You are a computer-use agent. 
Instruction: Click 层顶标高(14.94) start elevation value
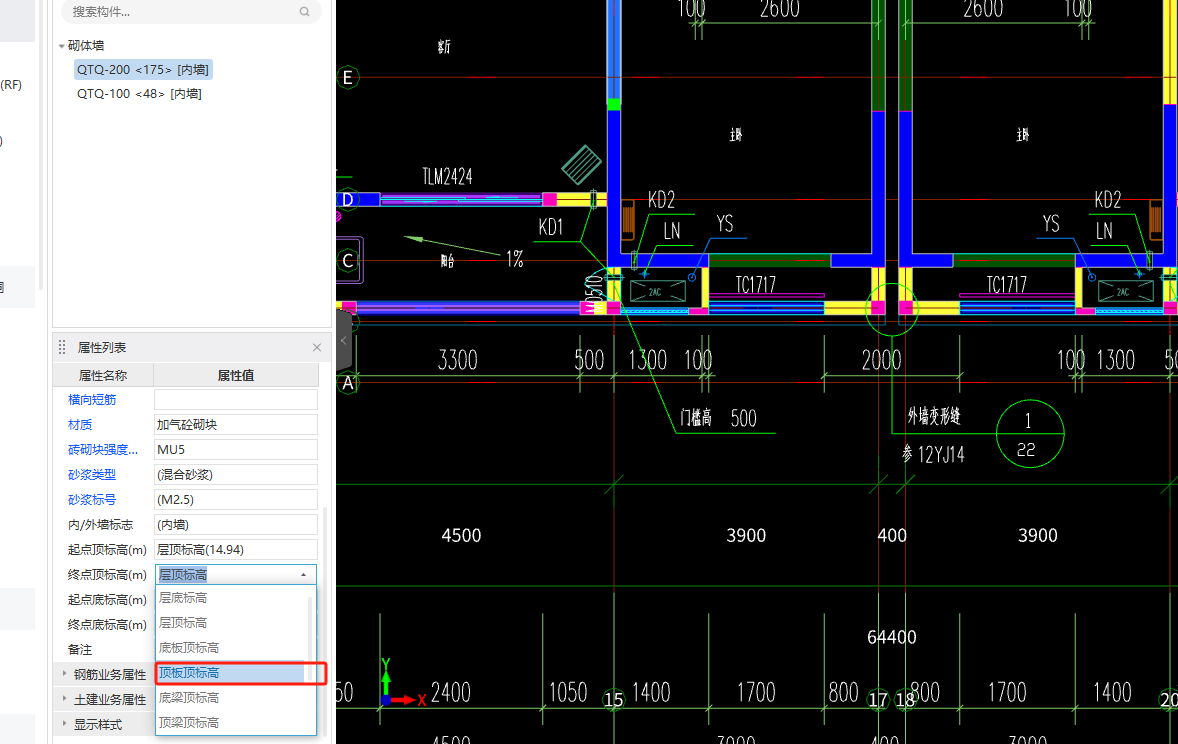[236, 549]
